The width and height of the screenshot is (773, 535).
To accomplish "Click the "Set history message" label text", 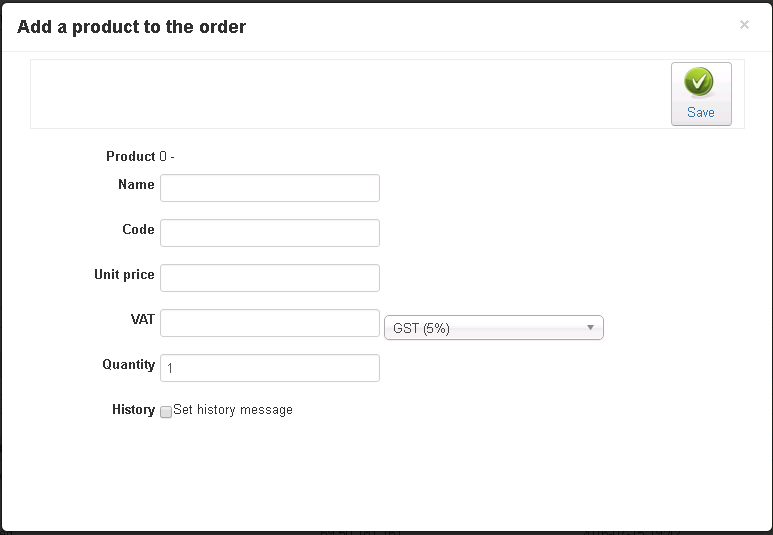I will pyautogui.click(x=233, y=410).
